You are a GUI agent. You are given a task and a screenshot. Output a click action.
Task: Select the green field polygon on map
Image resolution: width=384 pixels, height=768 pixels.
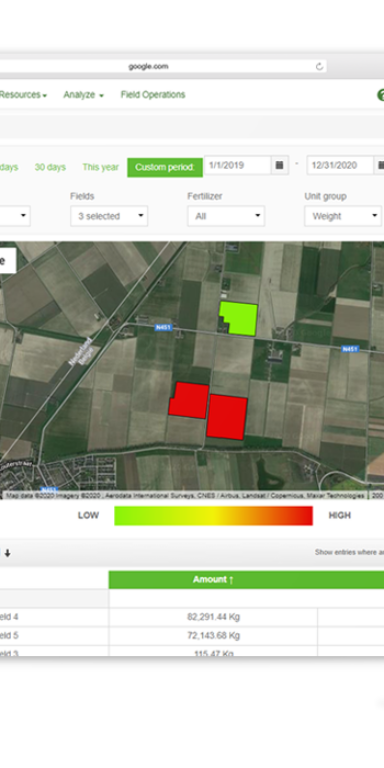[x=239, y=318]
